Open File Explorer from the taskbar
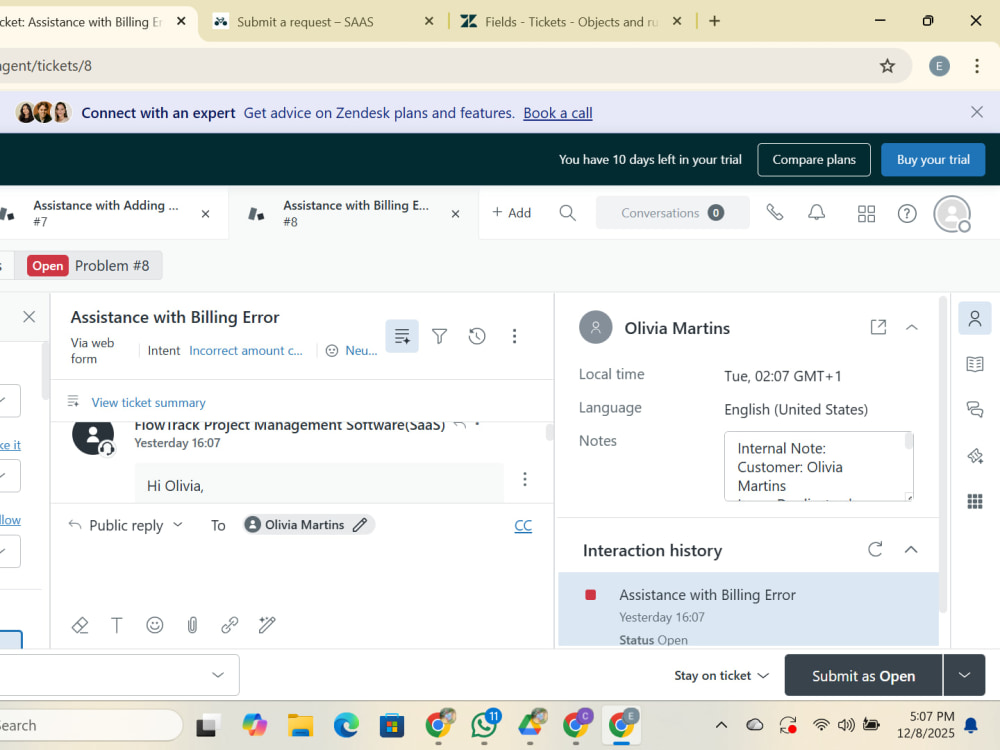Viewport: 1000px width, 750px height. pos(300,725)
